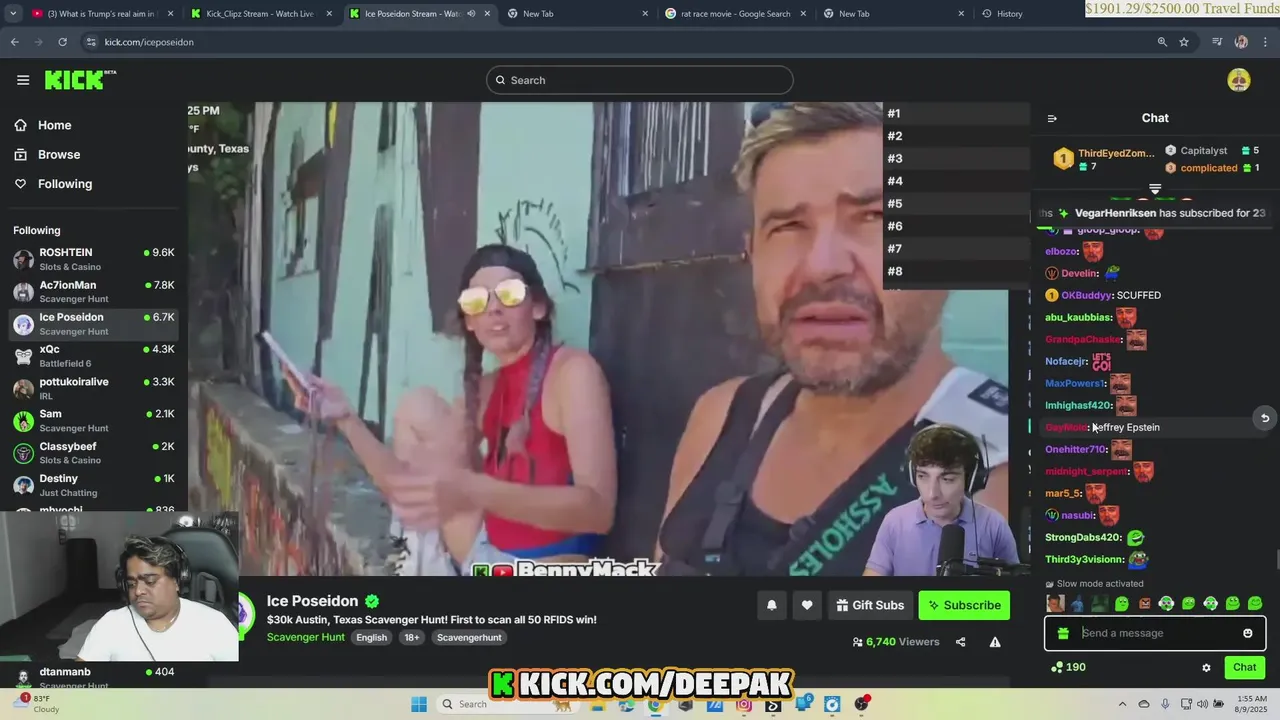Open the emoji picker in chat
Screen dimensions: 1280x720
pos(1247,633)
